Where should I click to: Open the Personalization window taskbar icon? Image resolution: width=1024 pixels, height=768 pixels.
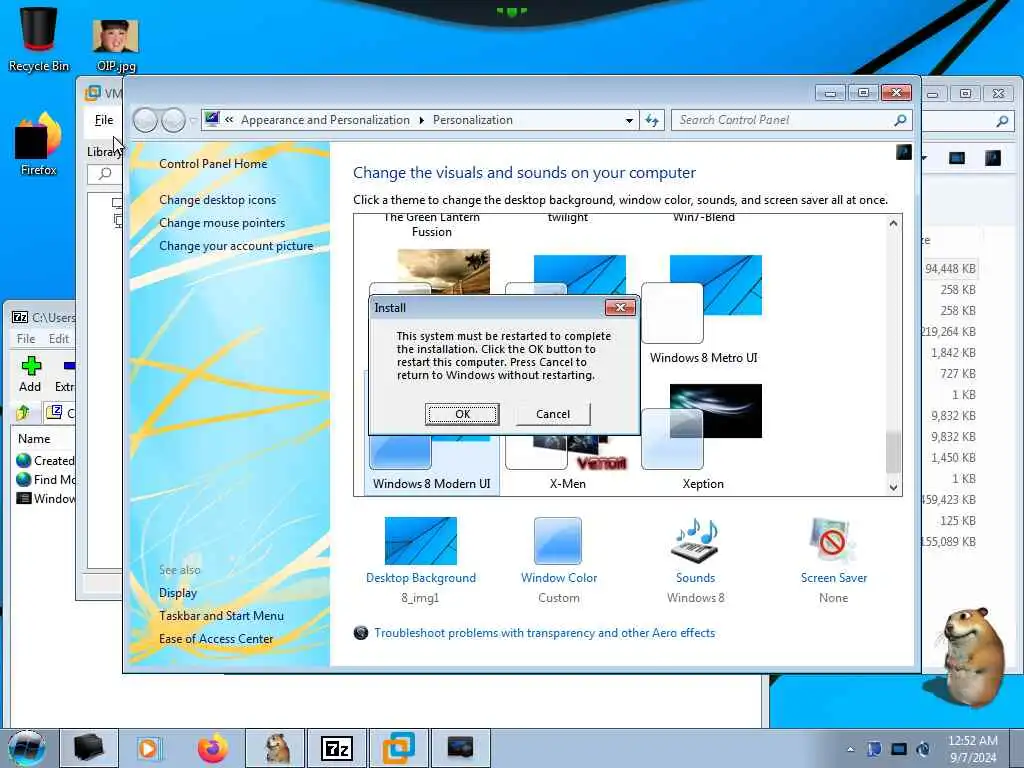click(x=460, y=748)
